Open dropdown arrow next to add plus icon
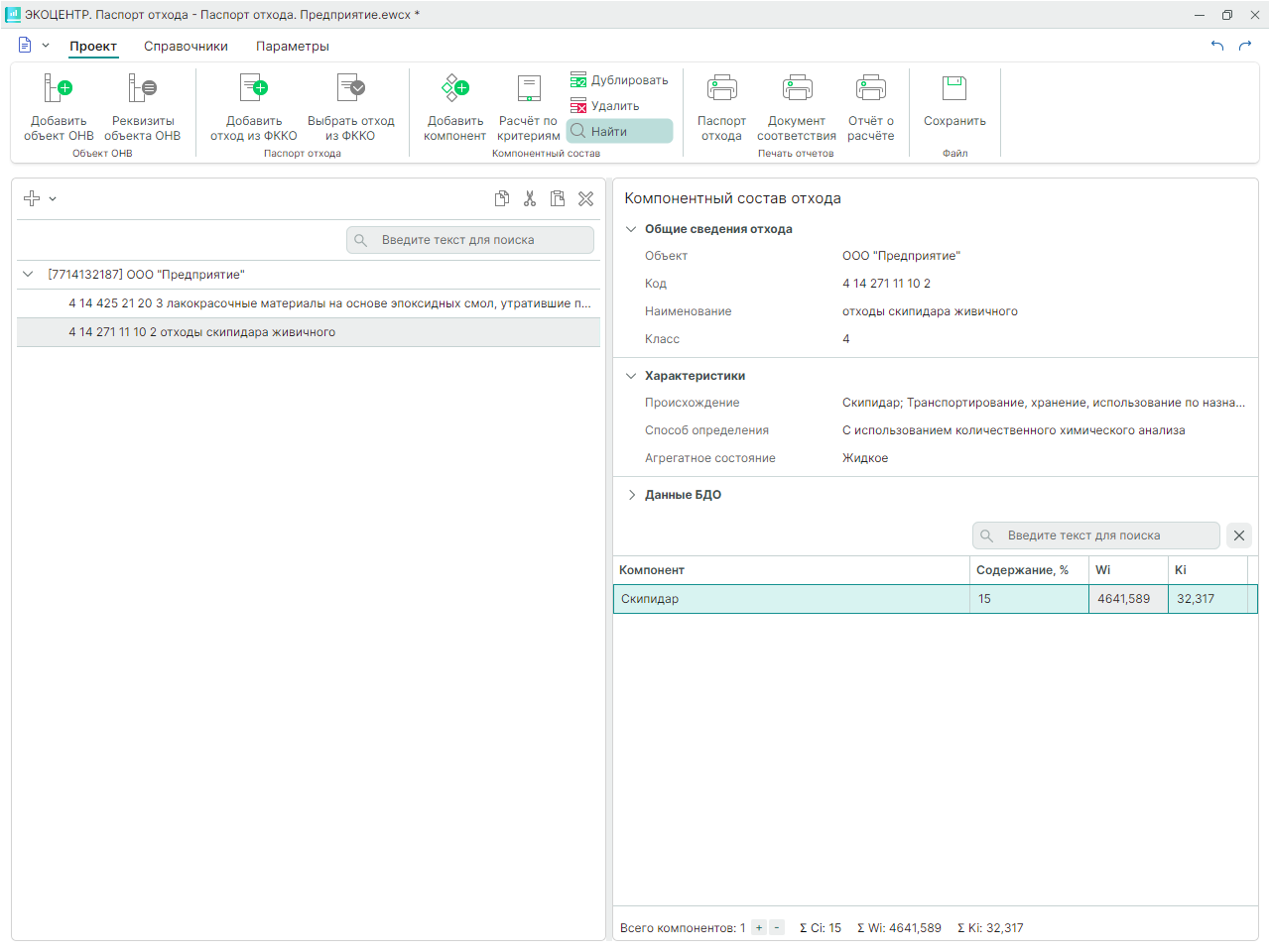This screenshot has height=952, width=1270. point(53,199)
